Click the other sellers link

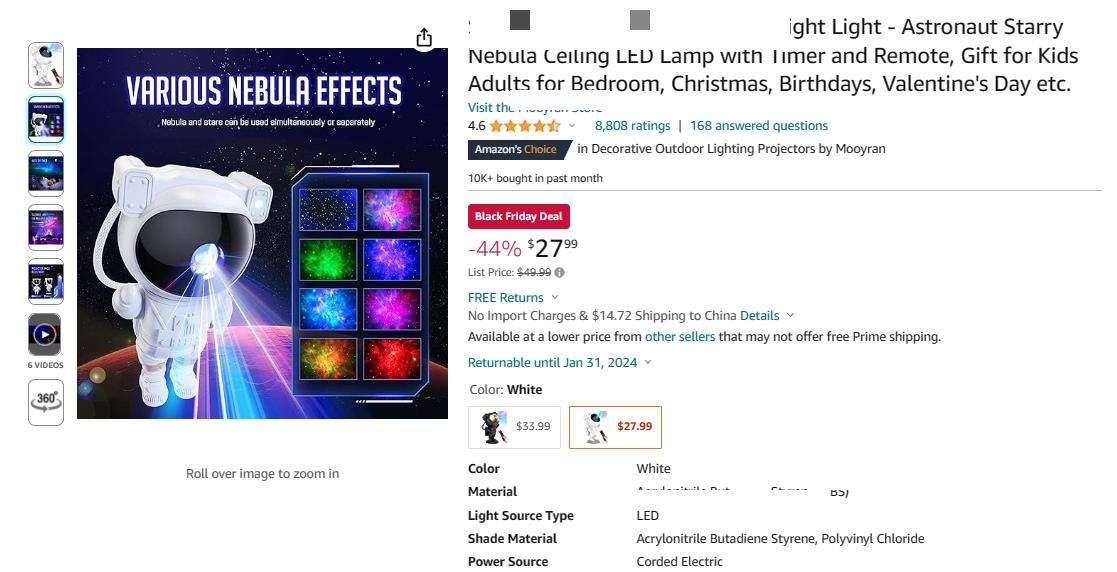point(680,336)
